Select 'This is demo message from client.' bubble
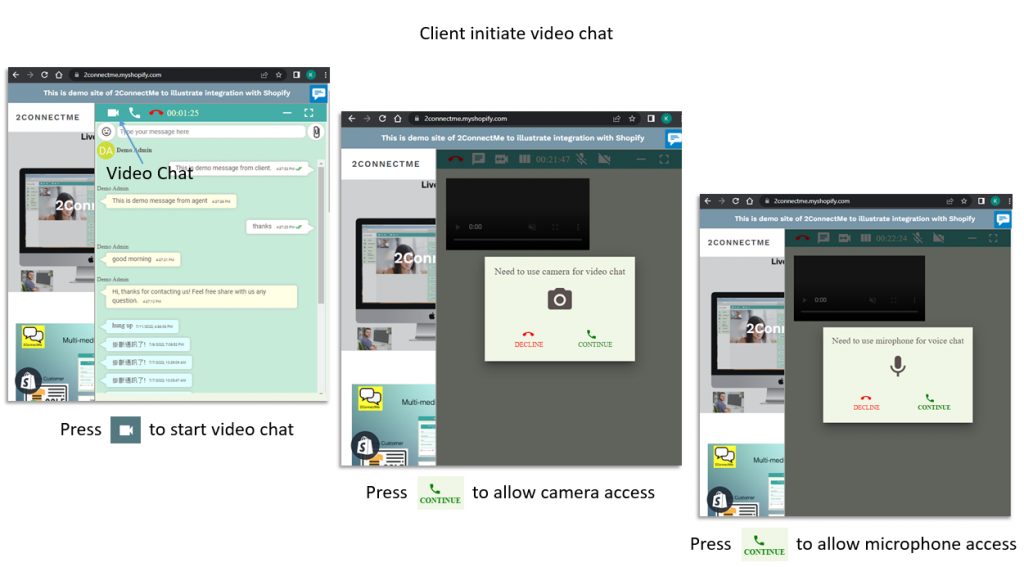 [x=239, y=169]
